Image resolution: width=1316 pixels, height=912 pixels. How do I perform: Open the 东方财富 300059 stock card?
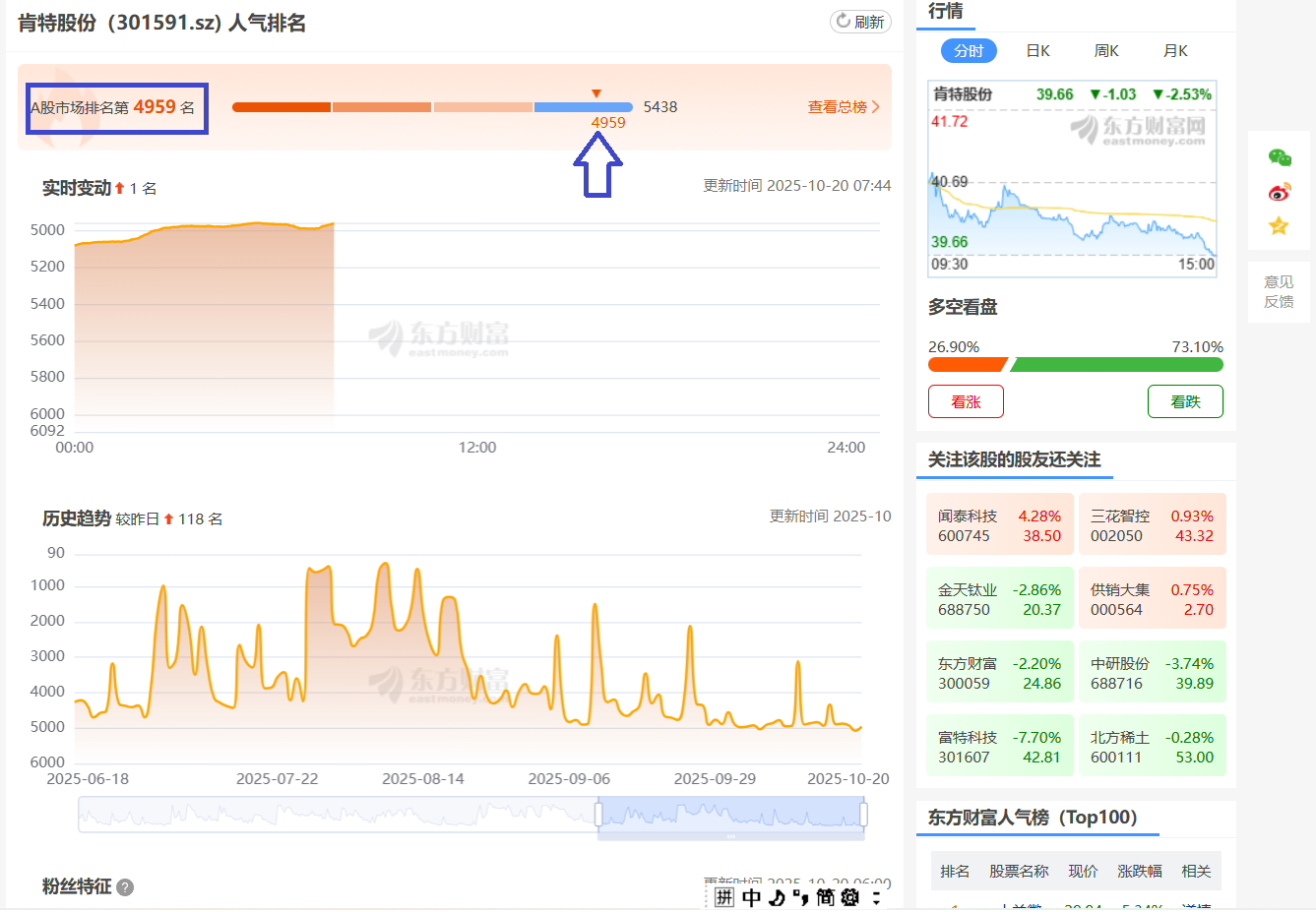point(1000,672)
